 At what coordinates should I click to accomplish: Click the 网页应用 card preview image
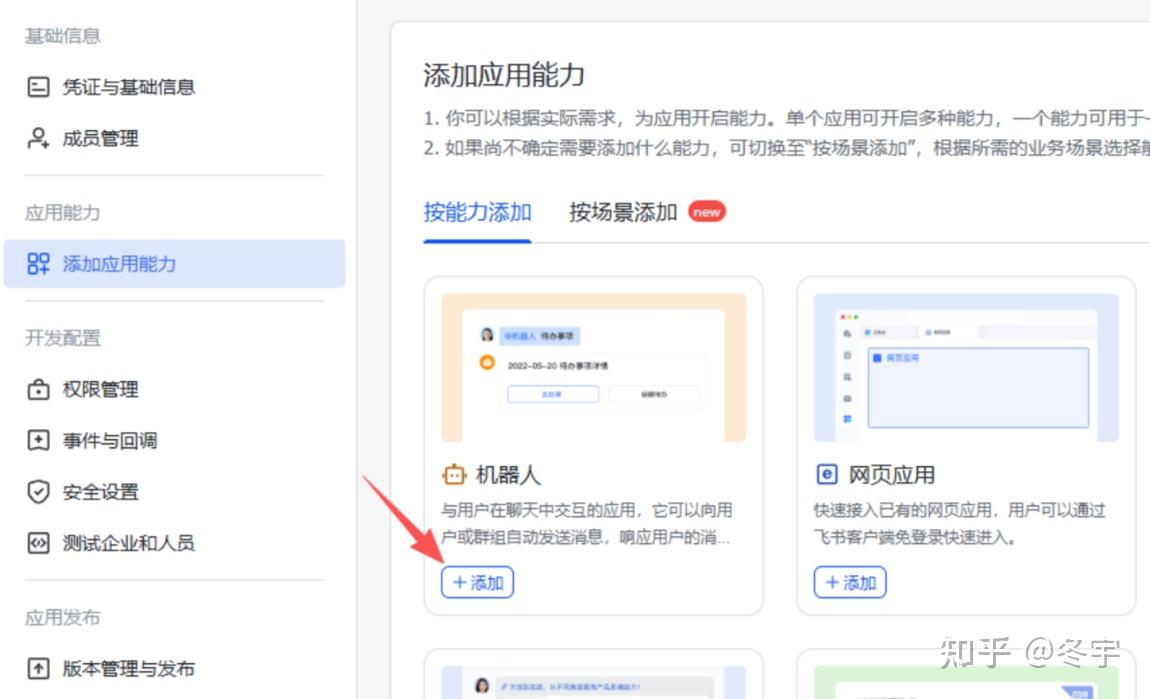[x=966, y=367]
